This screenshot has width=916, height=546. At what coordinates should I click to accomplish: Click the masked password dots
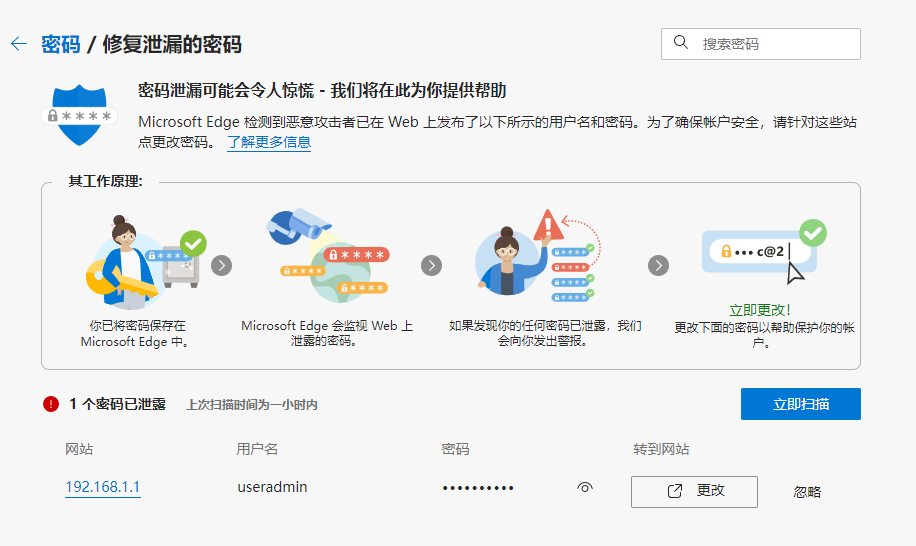coord(478,488)
